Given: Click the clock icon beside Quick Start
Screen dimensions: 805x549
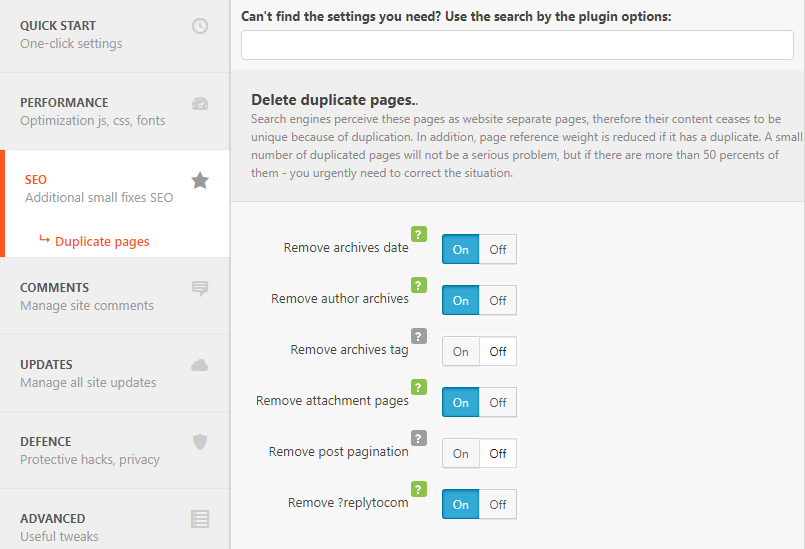Looking at the screenshot, I should 200,26.
